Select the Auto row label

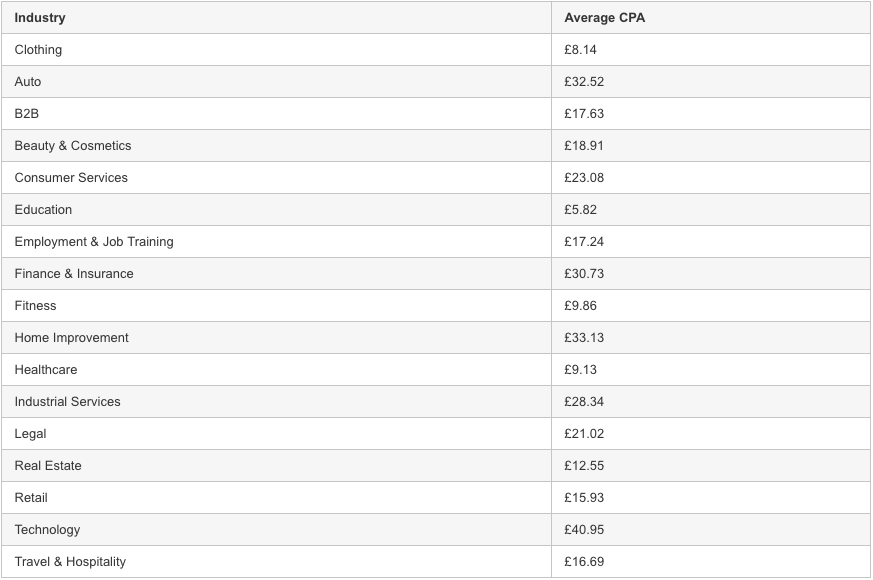pyautogui.click(x=28, y=82)
